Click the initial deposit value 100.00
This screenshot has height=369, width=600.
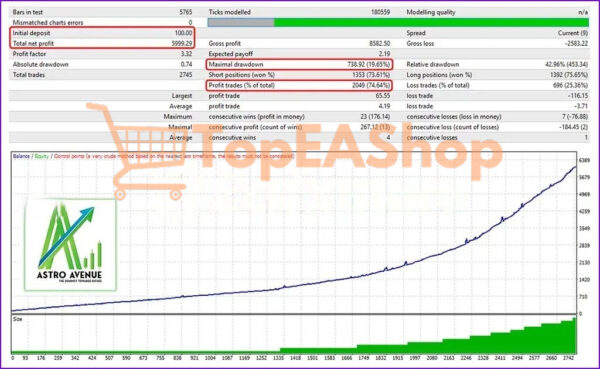click(x=183, y=33)
